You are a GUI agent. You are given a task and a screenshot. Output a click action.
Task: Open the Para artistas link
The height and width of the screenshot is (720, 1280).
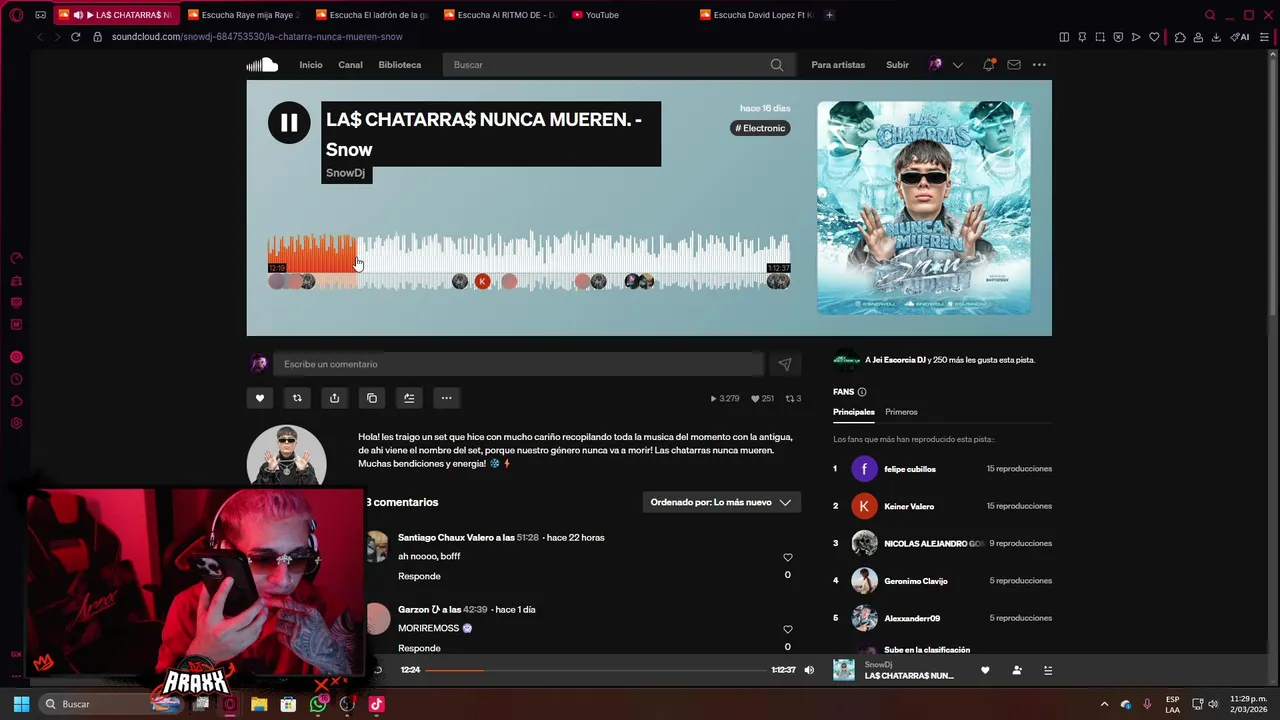838,65
